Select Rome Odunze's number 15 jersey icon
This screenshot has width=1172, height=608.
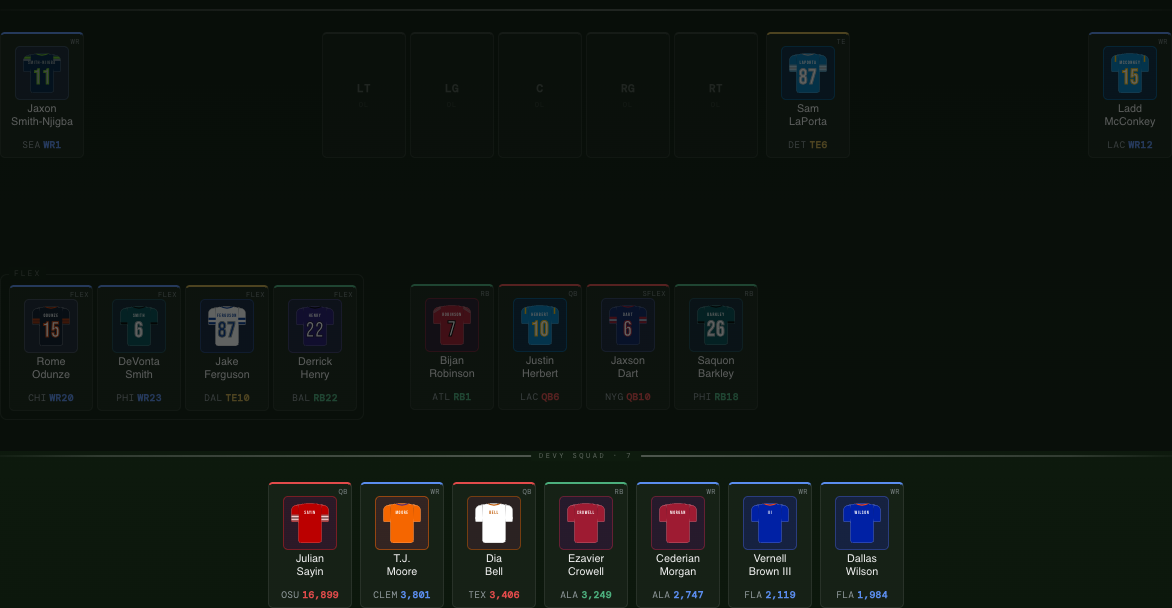[x=51, y=326]
